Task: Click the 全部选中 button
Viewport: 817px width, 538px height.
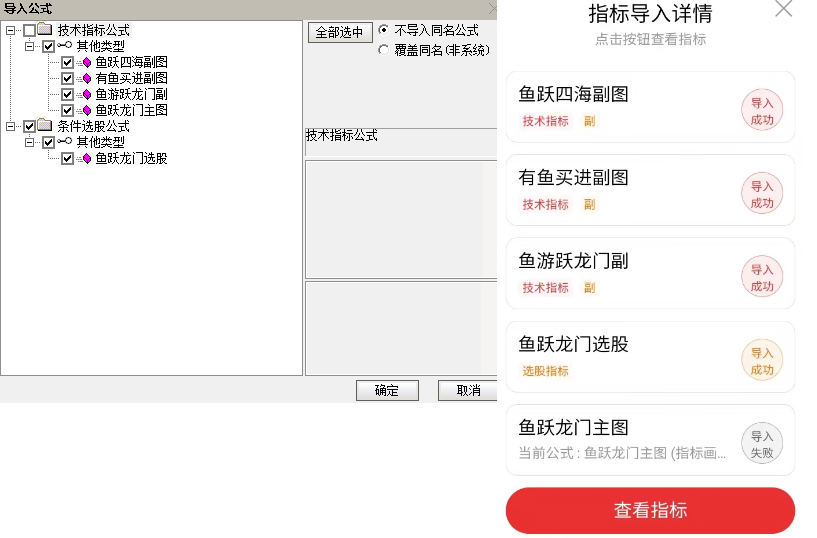Action: tap(340, 32)
